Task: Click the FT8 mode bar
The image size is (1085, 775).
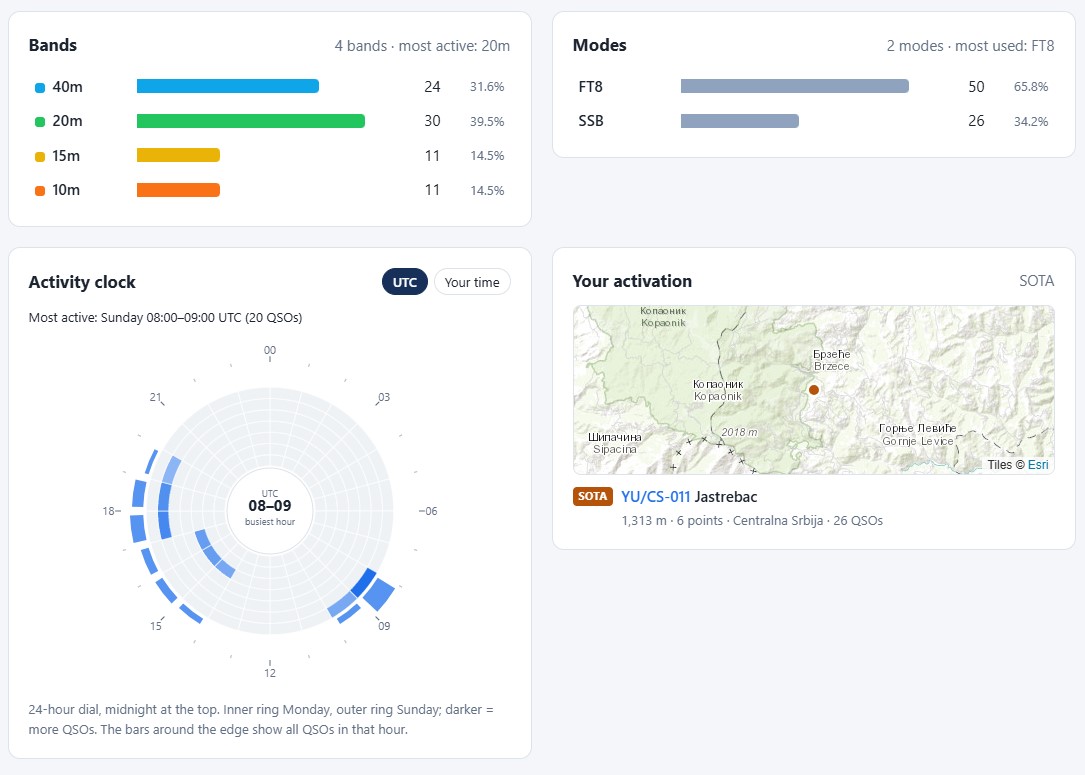Action: point(794,86)
